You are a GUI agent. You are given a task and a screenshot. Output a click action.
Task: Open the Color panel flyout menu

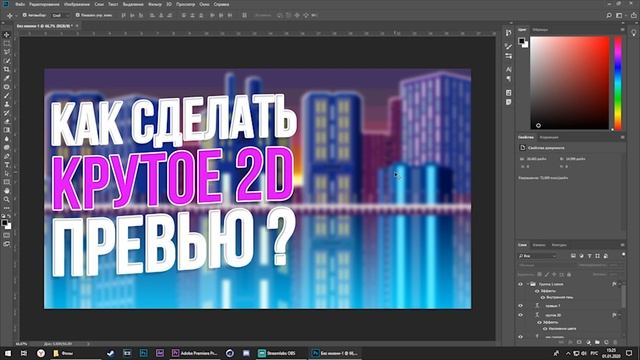622,29
